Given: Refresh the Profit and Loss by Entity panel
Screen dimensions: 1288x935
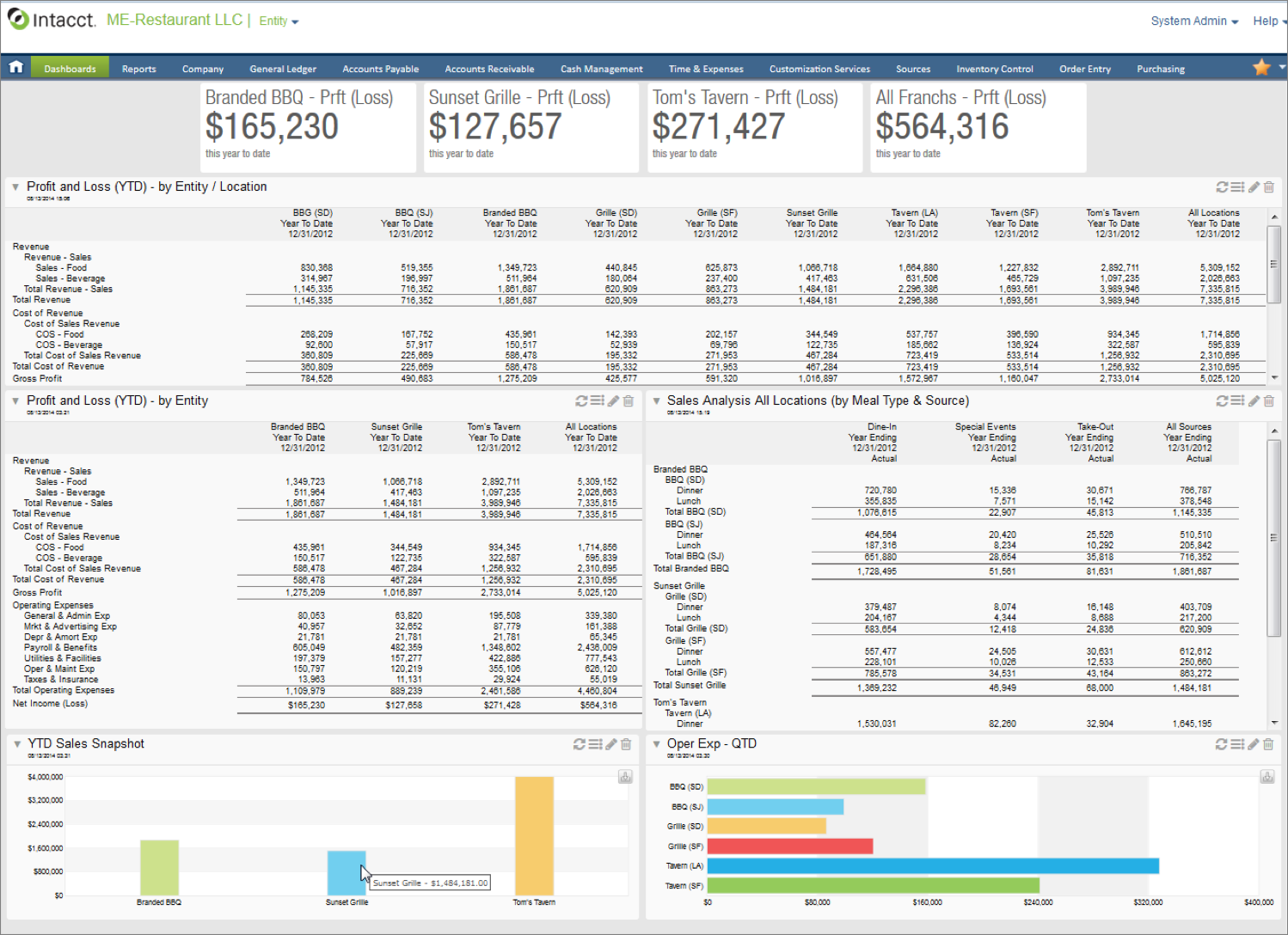Looking at the screenshot, I should click(x=581, y=400).
